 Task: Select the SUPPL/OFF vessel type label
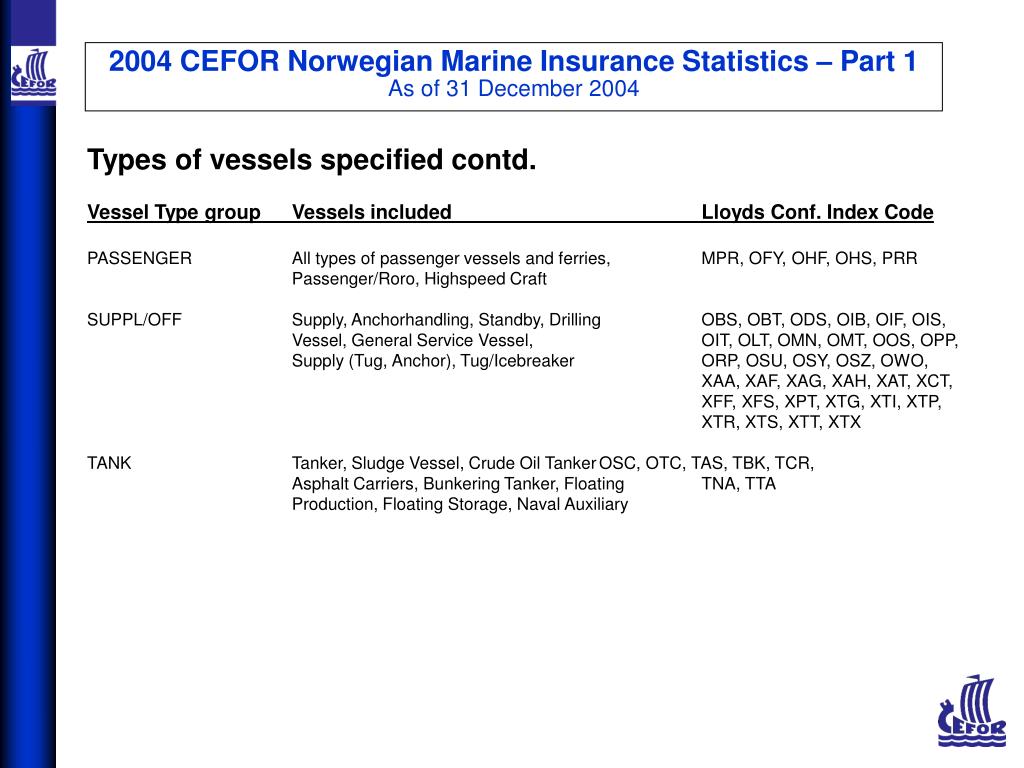135,320
